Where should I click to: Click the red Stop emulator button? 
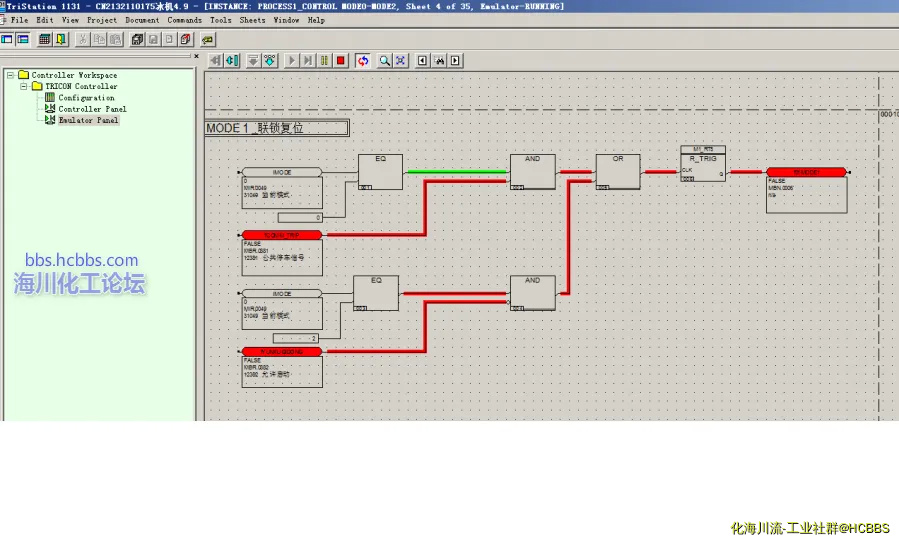coord(341,60)
